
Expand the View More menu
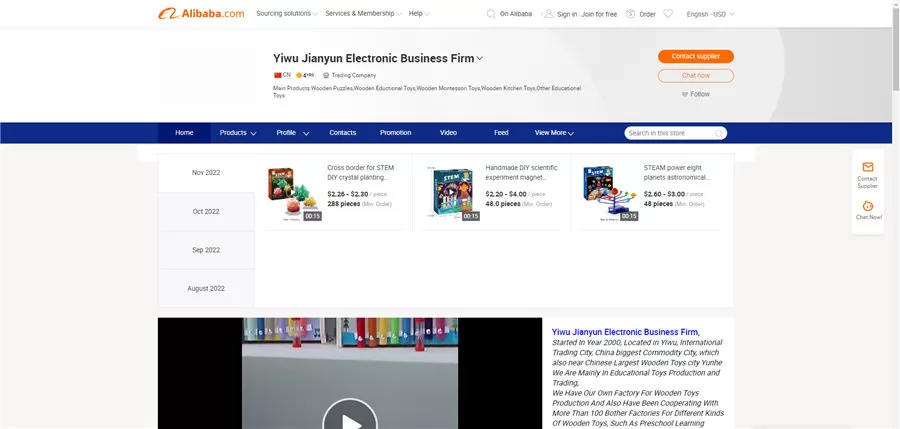point(554,133)
